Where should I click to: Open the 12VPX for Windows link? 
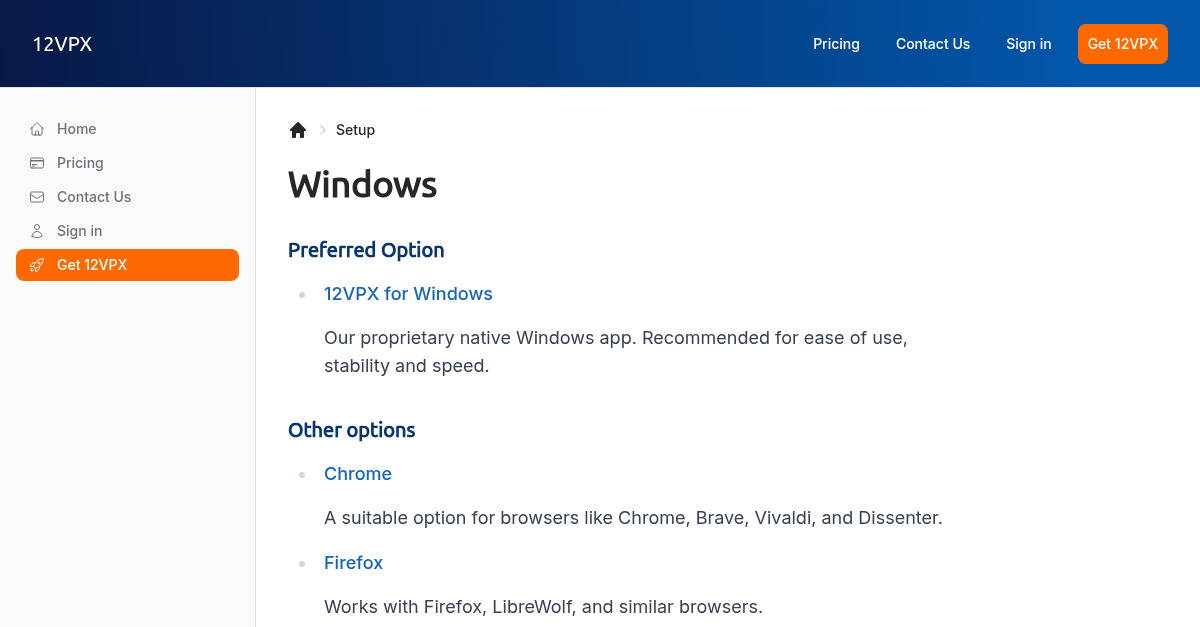pyautogui.click(x=408, y=293)
